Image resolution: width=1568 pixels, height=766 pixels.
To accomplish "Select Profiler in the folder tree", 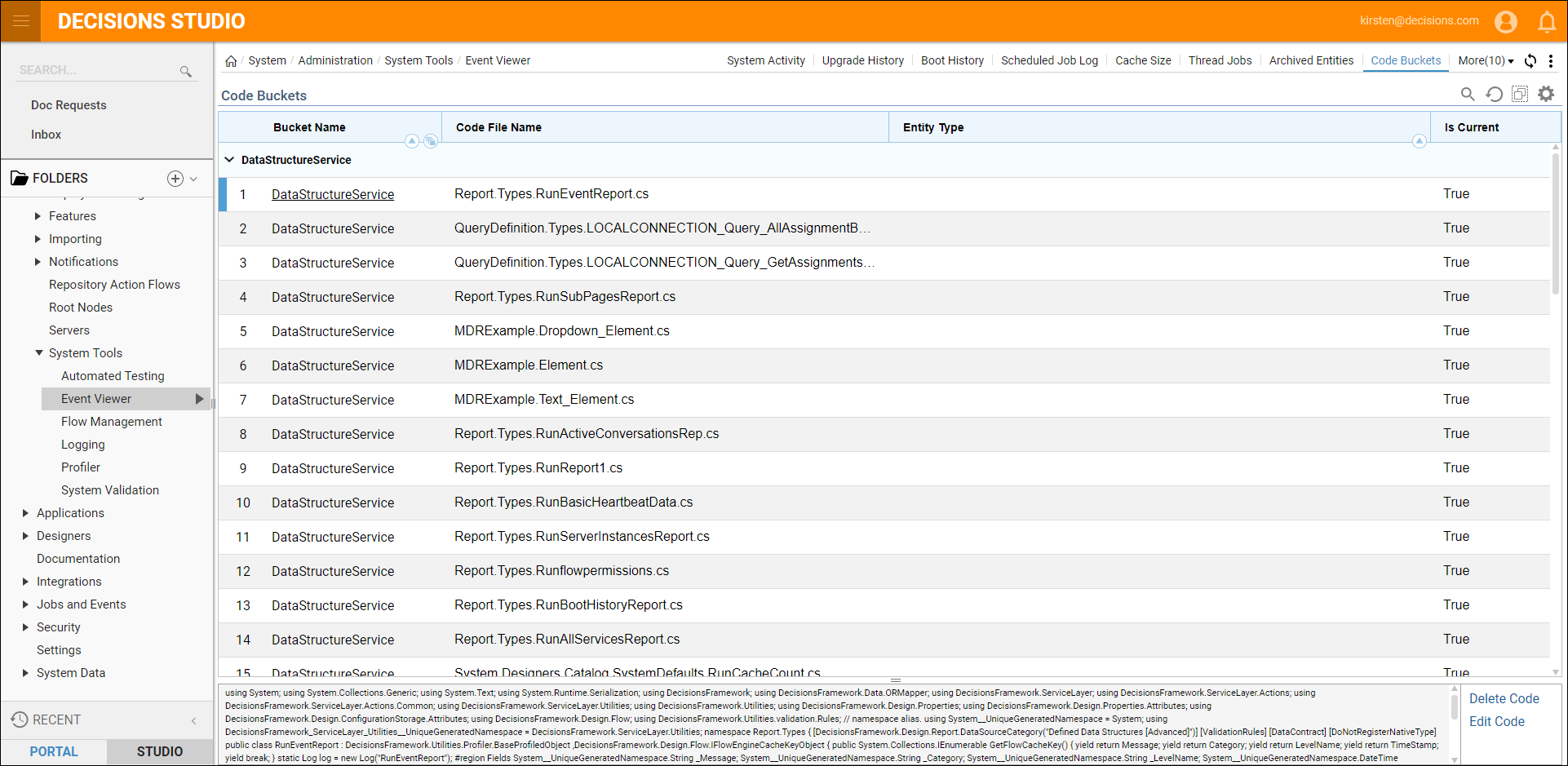I will click(81, 467).
